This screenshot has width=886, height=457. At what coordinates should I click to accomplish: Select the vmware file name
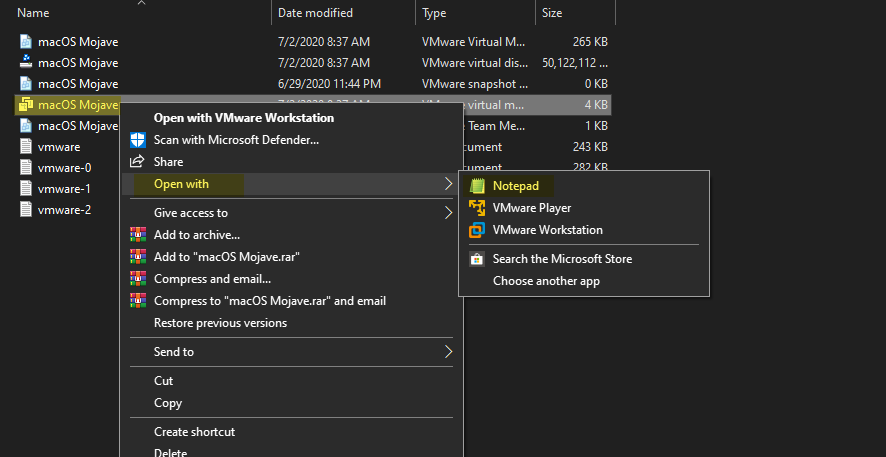(x=59, y=147)
